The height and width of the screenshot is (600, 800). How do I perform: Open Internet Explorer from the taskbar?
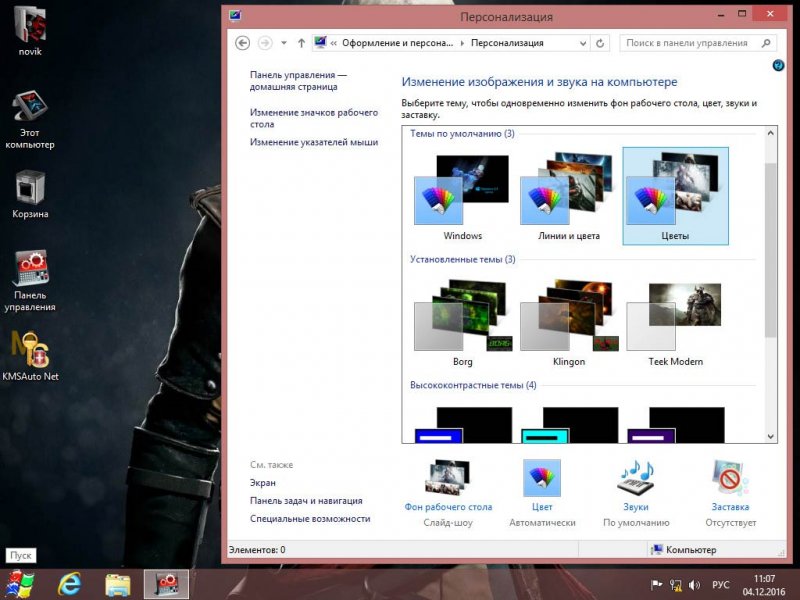(x=69, y=584)
